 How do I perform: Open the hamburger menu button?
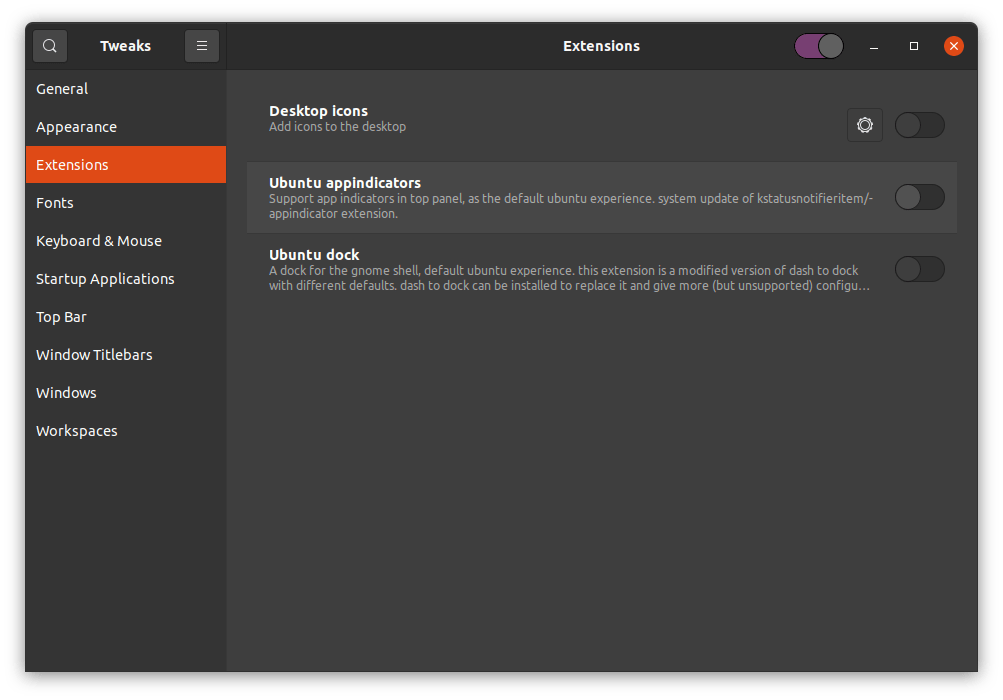tap(201, 46)
